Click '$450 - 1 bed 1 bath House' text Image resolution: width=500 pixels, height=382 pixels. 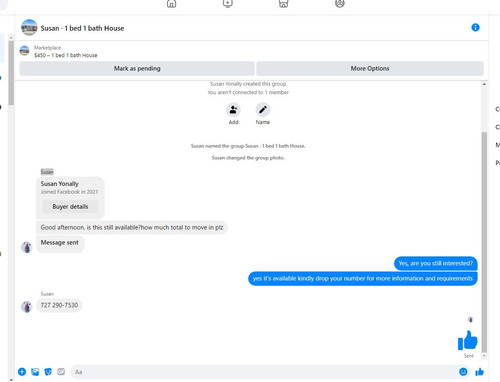(66, 55)
